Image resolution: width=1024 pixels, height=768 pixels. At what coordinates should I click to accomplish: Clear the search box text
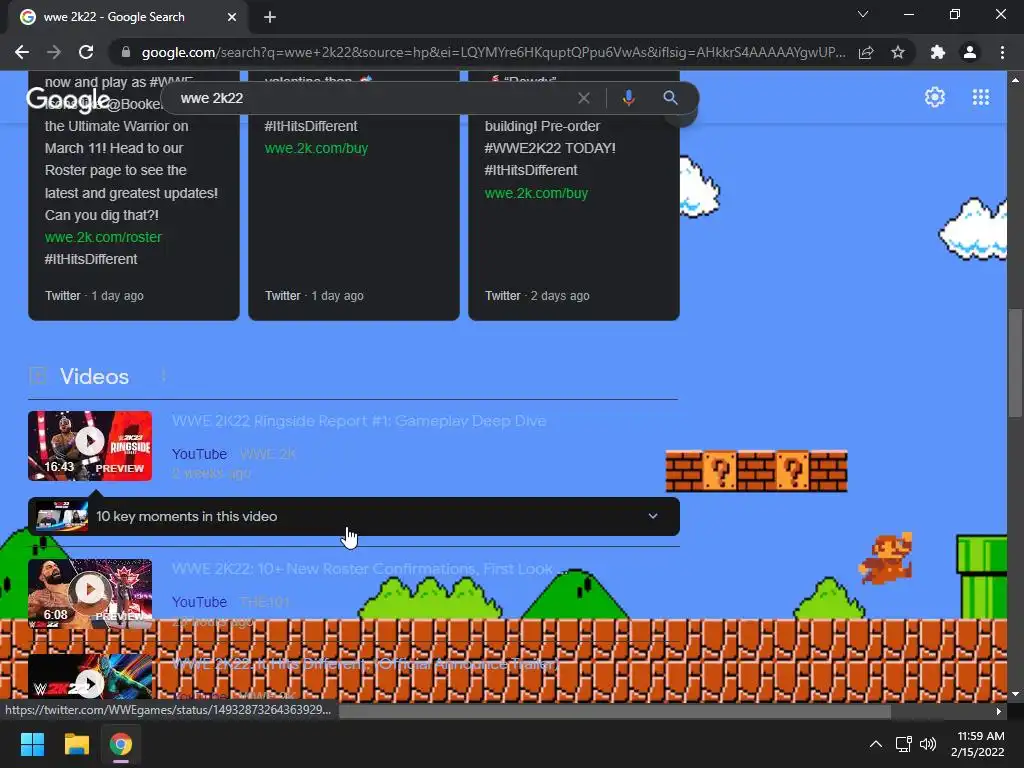tap(584, 98)
